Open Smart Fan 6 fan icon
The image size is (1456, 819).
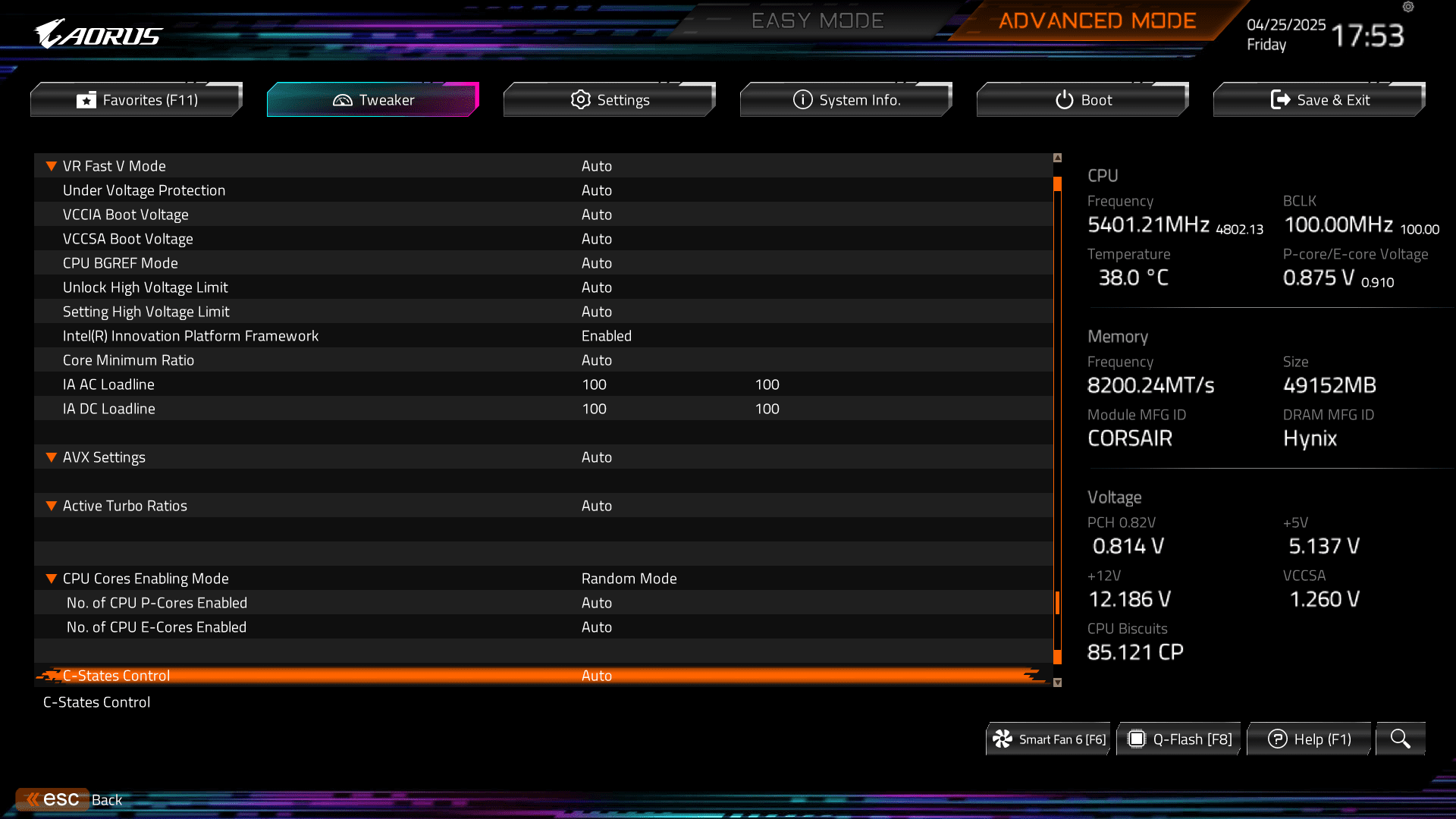1003,739
